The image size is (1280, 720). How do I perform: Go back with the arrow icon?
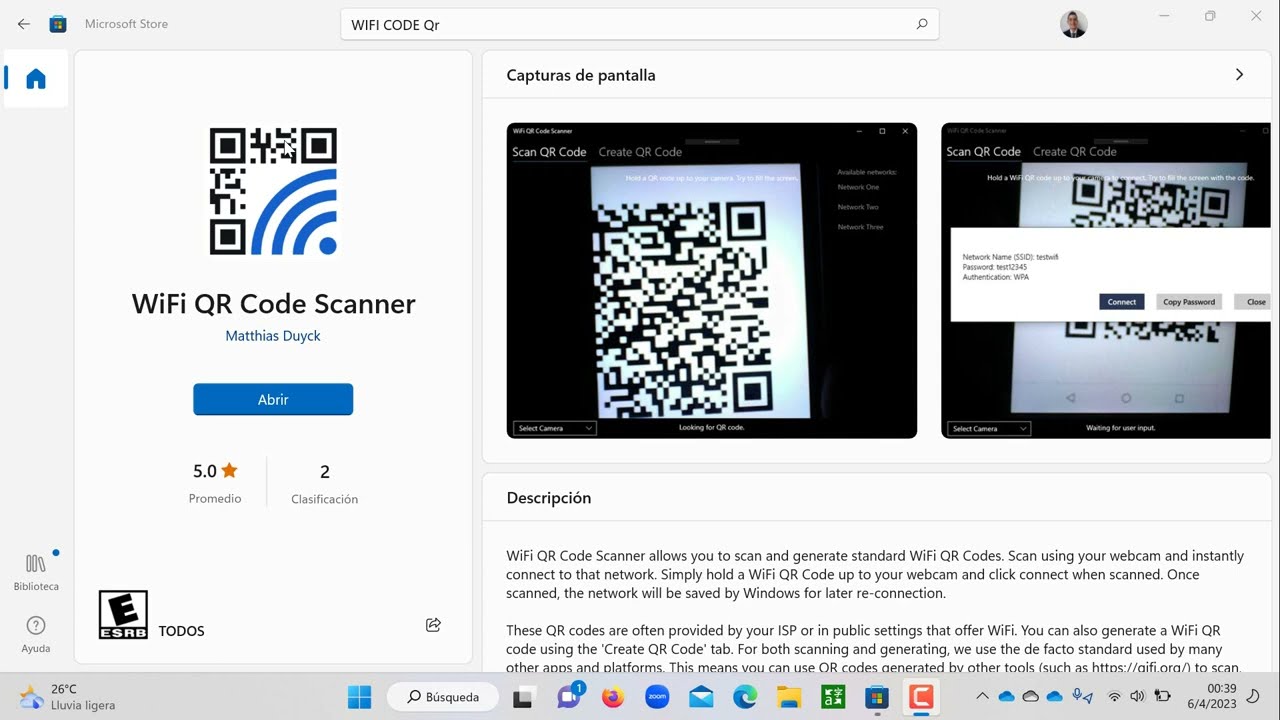pos(24,24)
